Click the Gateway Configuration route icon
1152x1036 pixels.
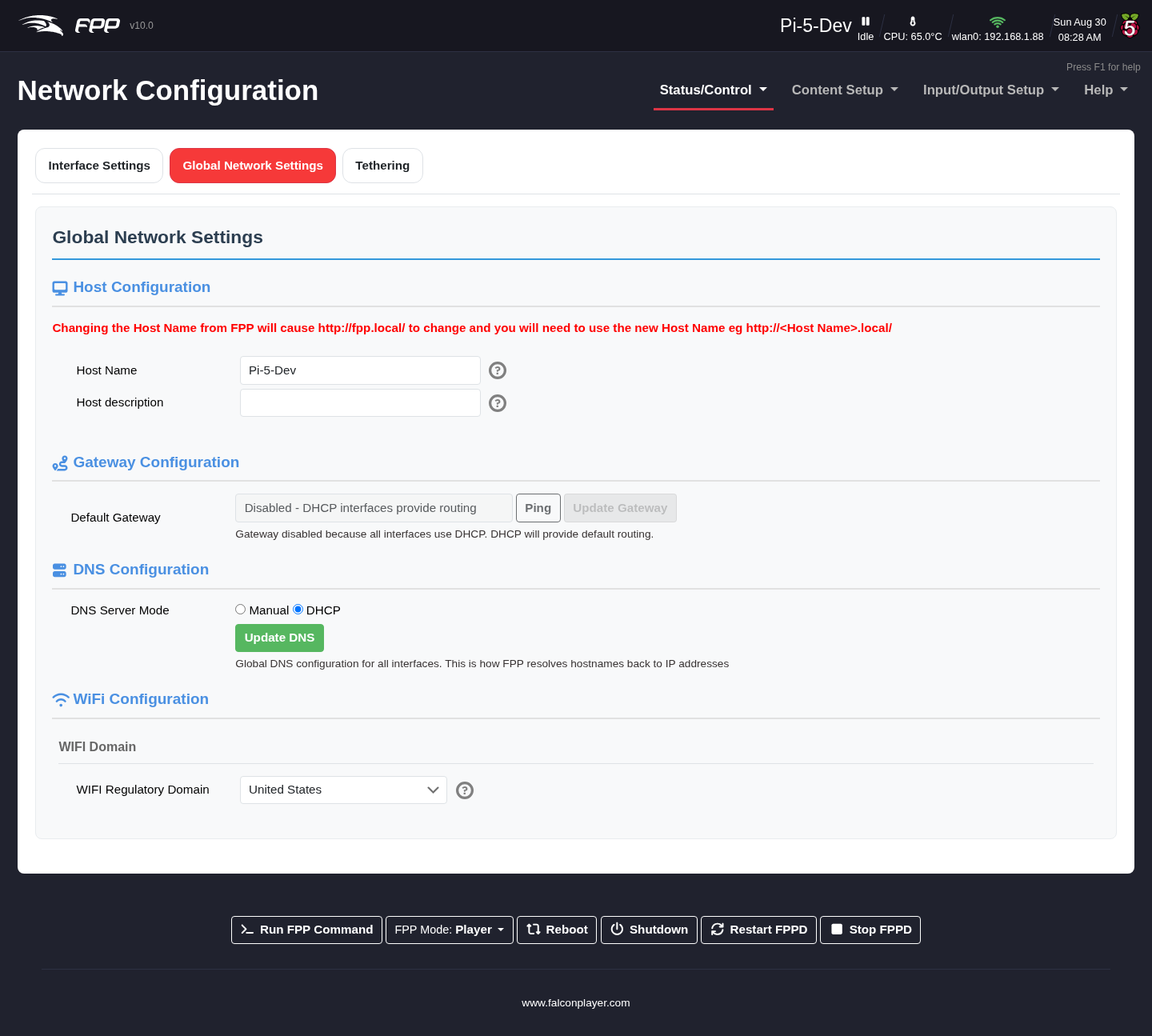60,463
